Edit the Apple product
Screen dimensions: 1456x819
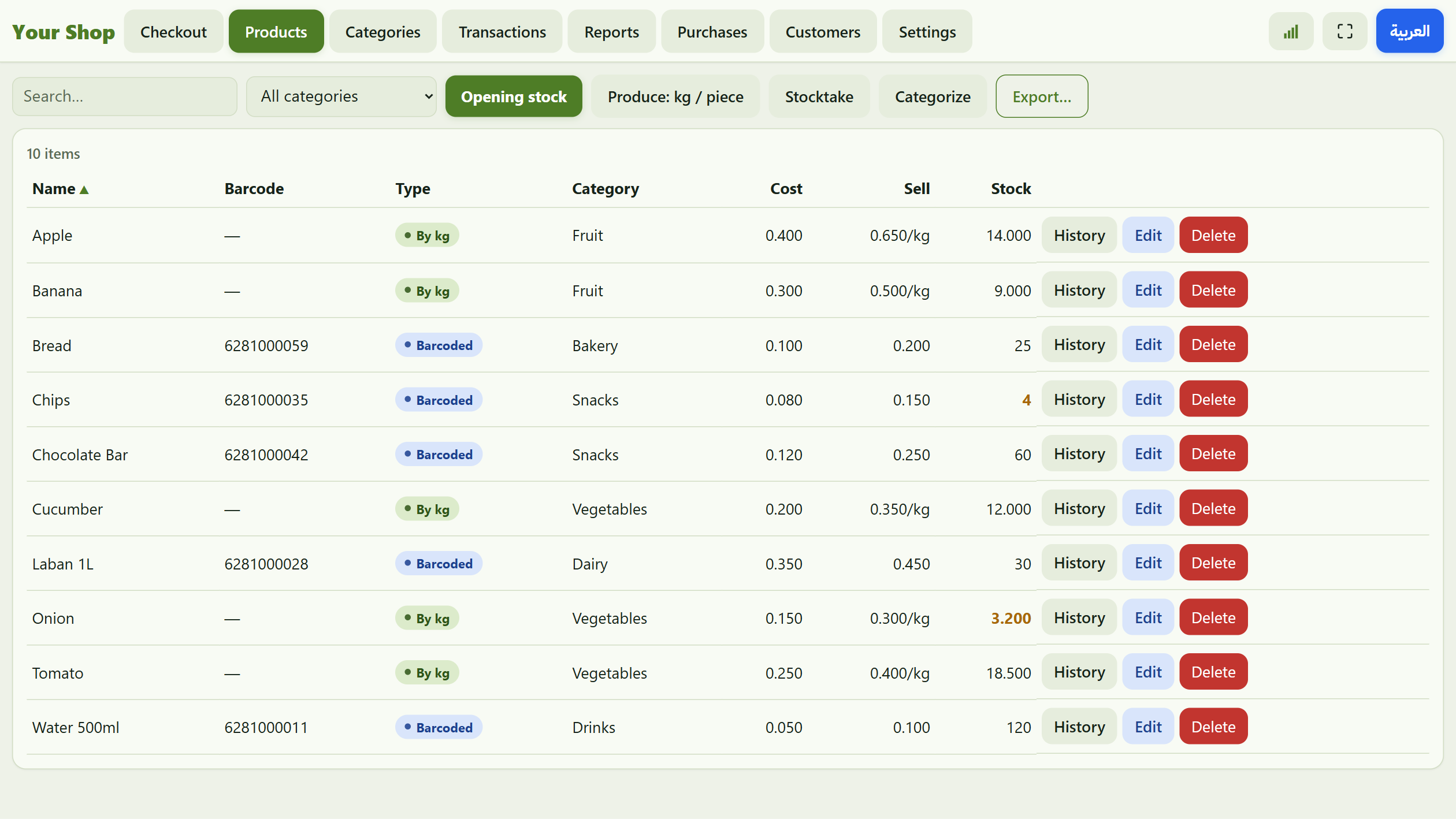[x=1148, y=235]
